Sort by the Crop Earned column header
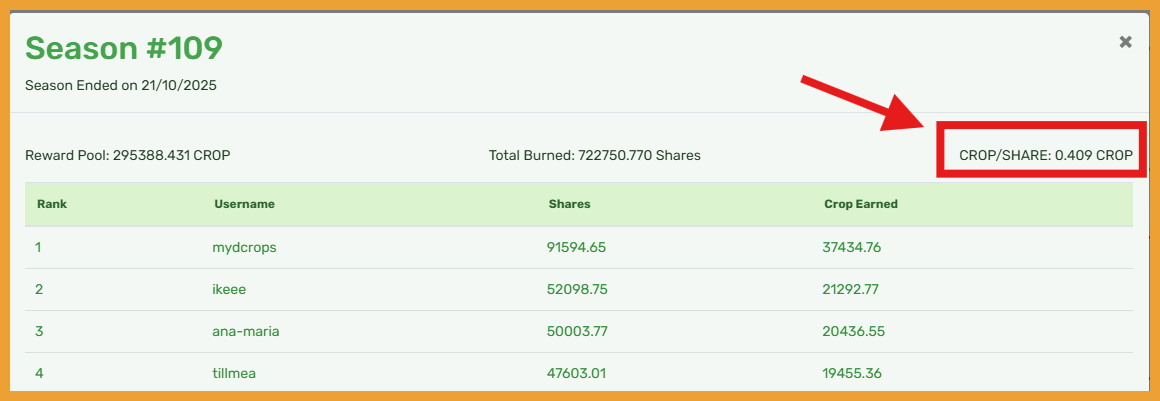The height and width of the screenshot is (401, 1160). 860,204
